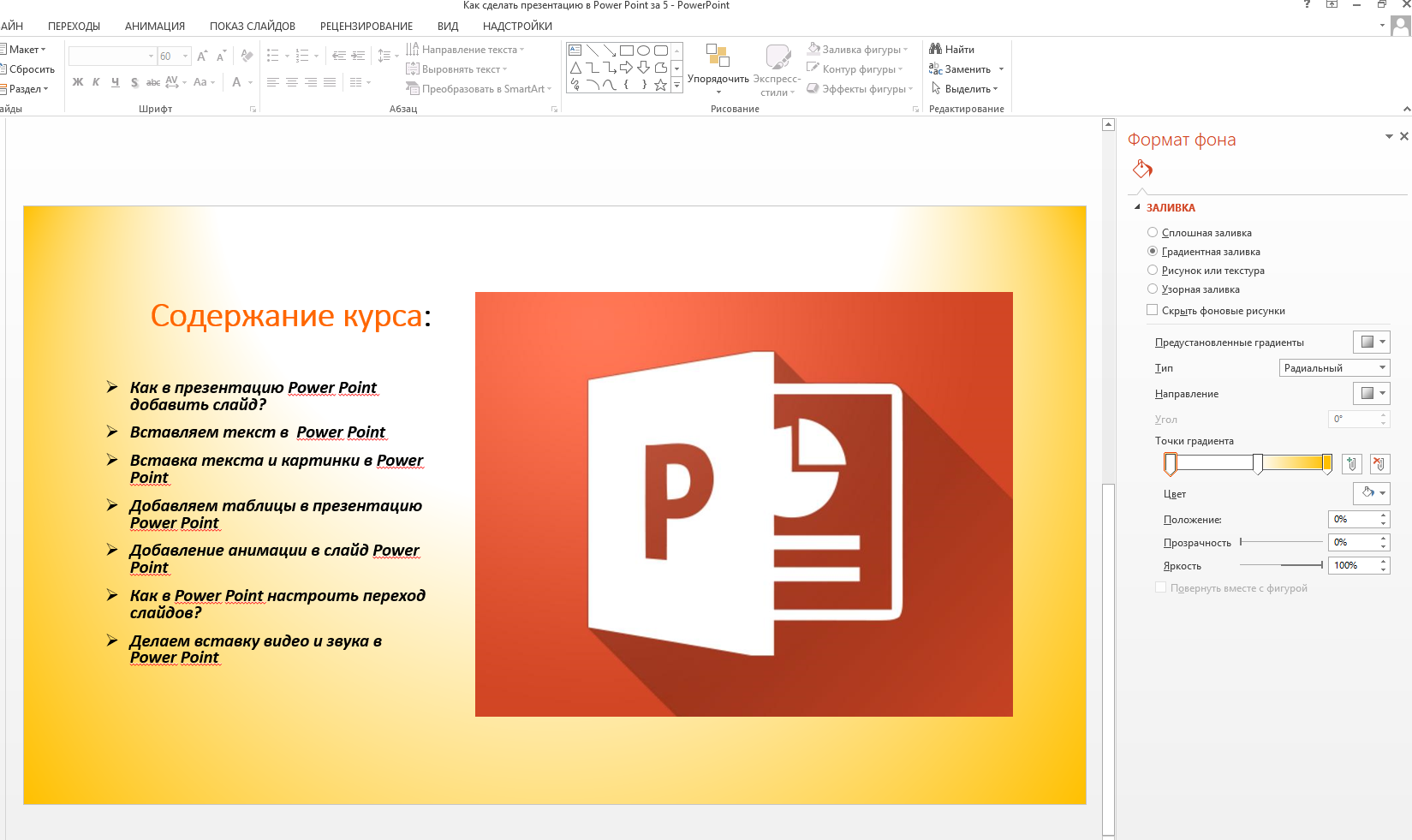Switch to АНИМАЦИЯ tab
Screen dimensions: 1412x840
(155, 27)
